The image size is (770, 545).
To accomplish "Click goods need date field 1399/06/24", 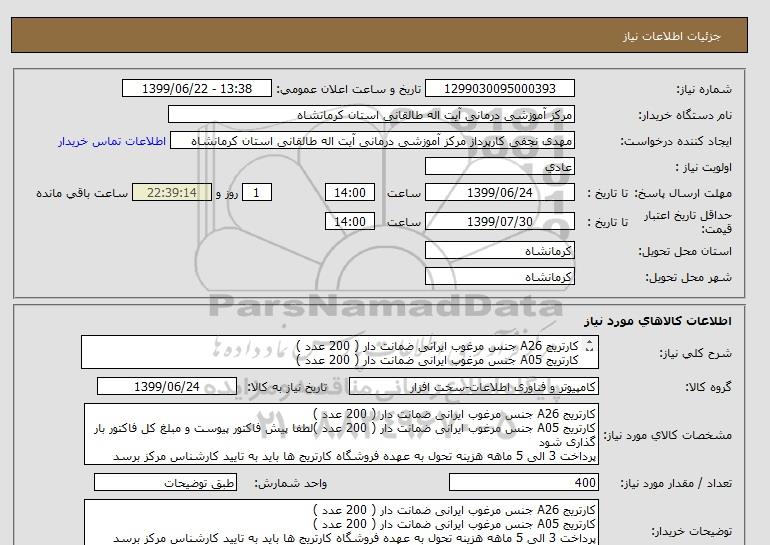I will [x=167, y=386].
